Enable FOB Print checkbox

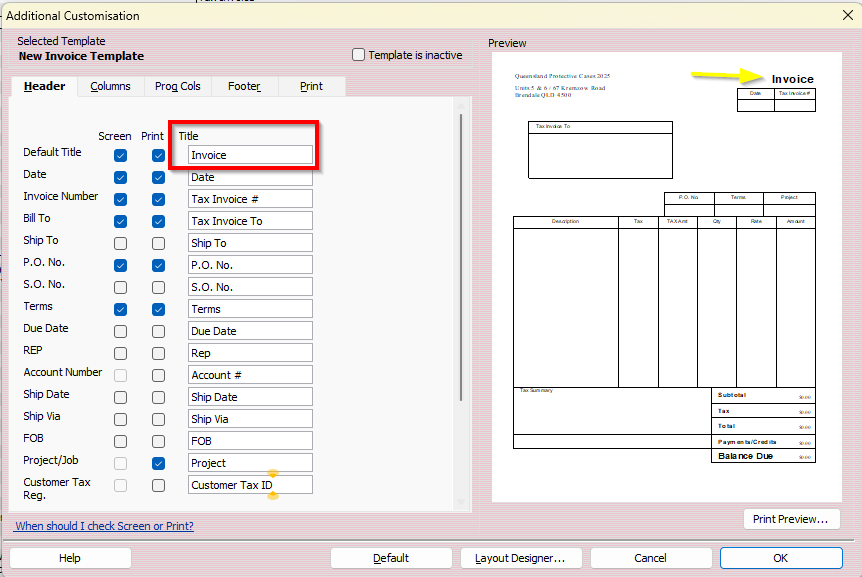click(x=158, y=441)
